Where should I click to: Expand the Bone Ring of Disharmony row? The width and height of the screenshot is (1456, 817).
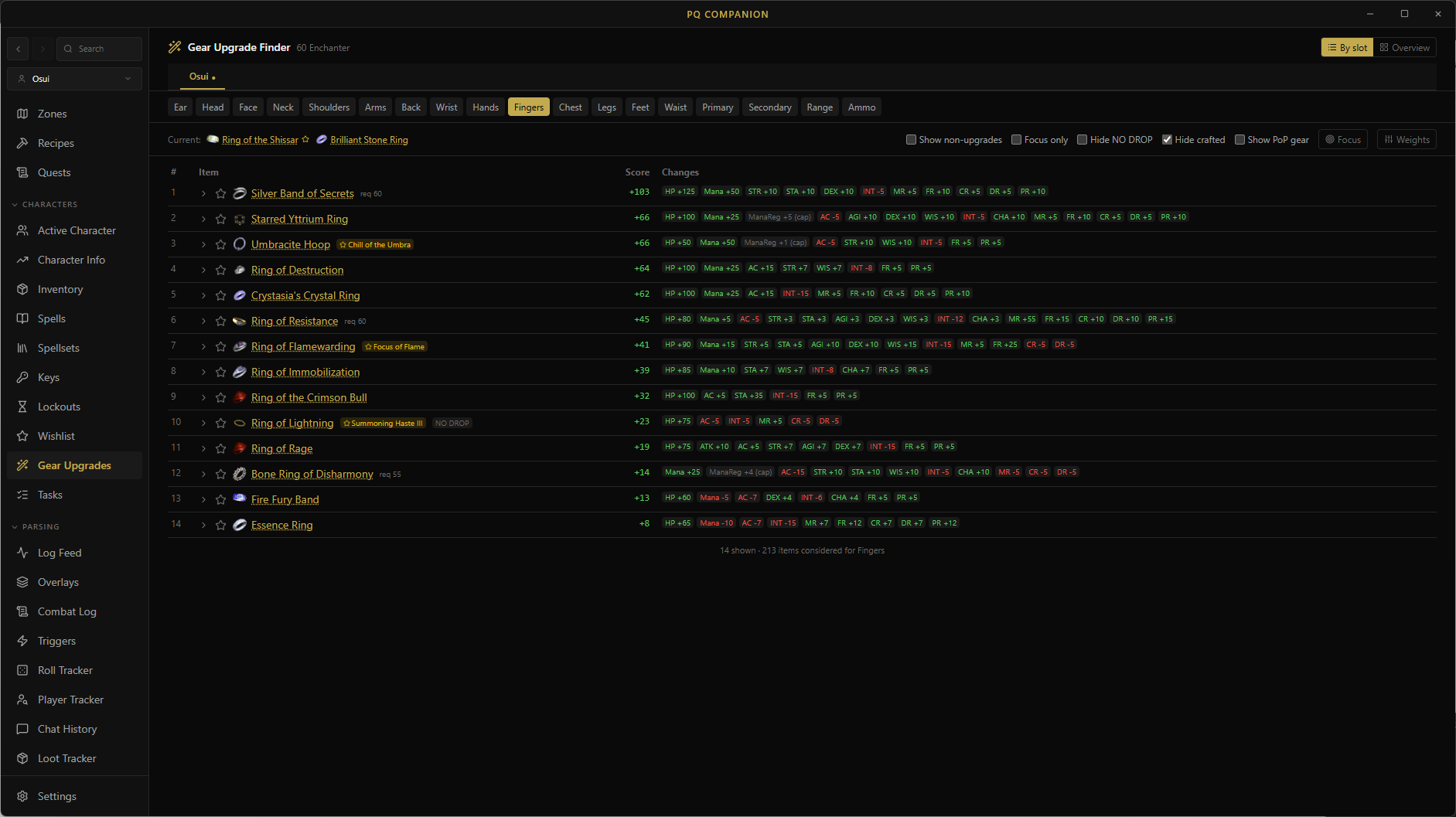coord(203,474)
